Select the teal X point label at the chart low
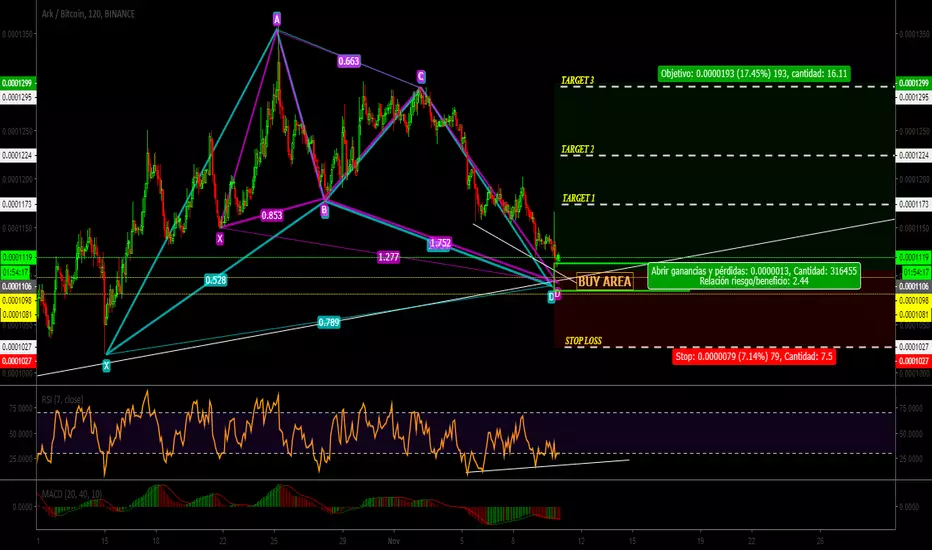 (106, 366)
